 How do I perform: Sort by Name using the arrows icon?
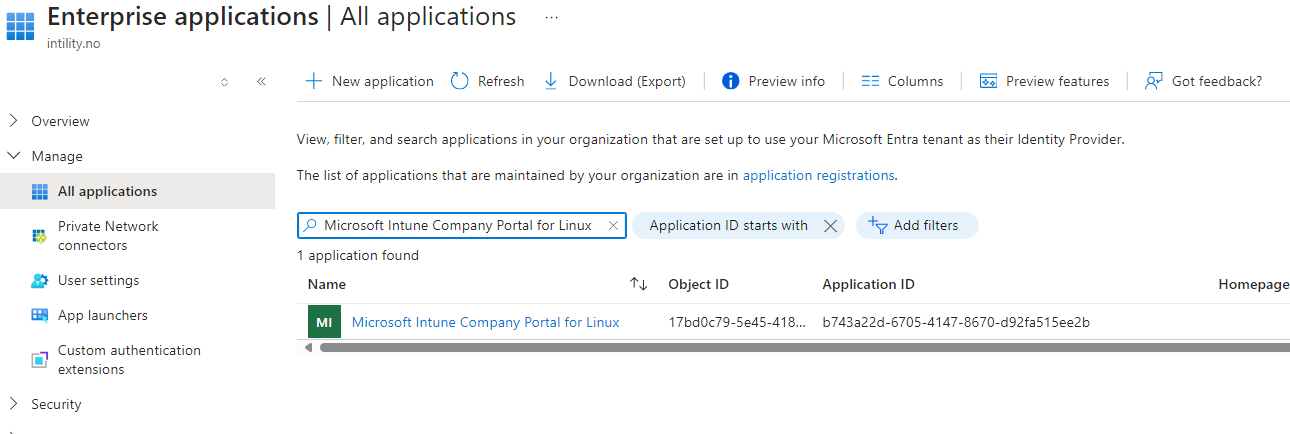[x=639, y=285]
